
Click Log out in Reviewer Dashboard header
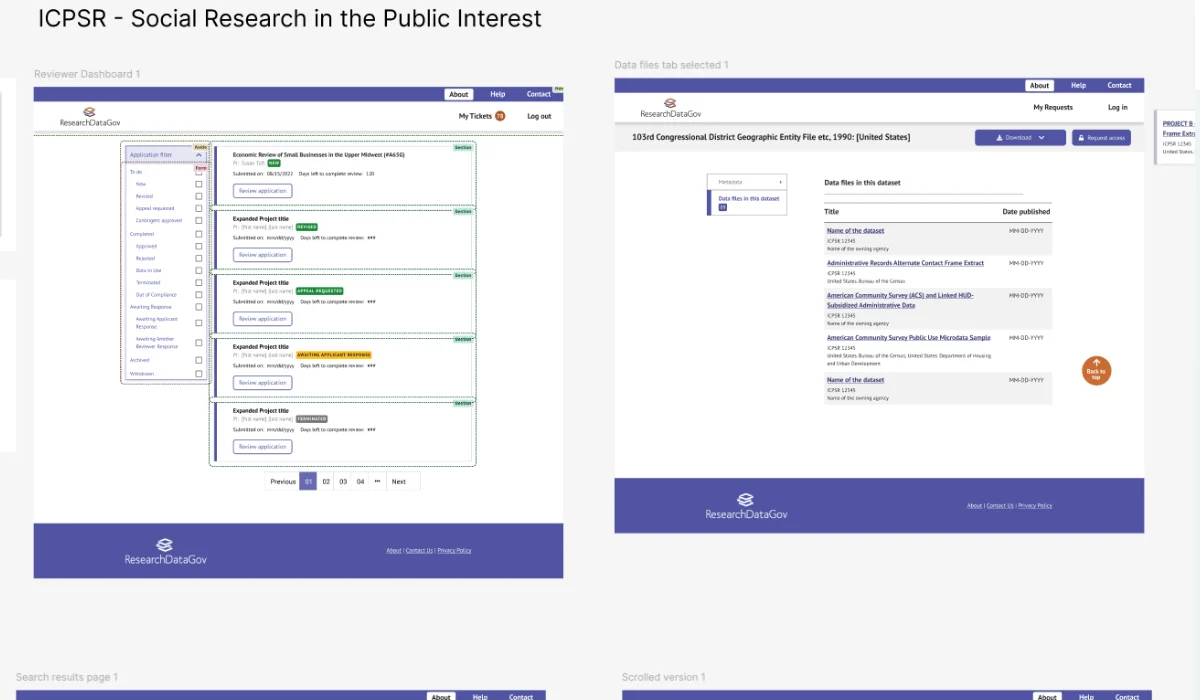coord(539,116)
